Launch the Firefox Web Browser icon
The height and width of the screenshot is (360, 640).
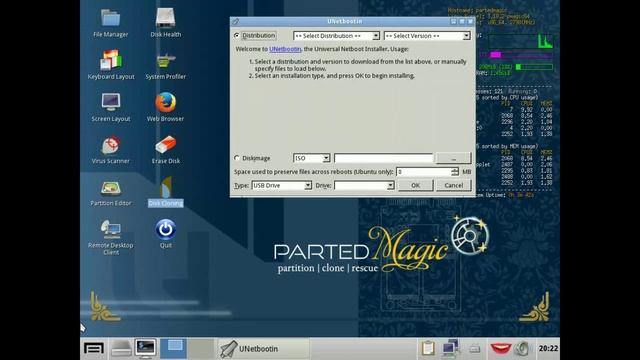point(165,108)
